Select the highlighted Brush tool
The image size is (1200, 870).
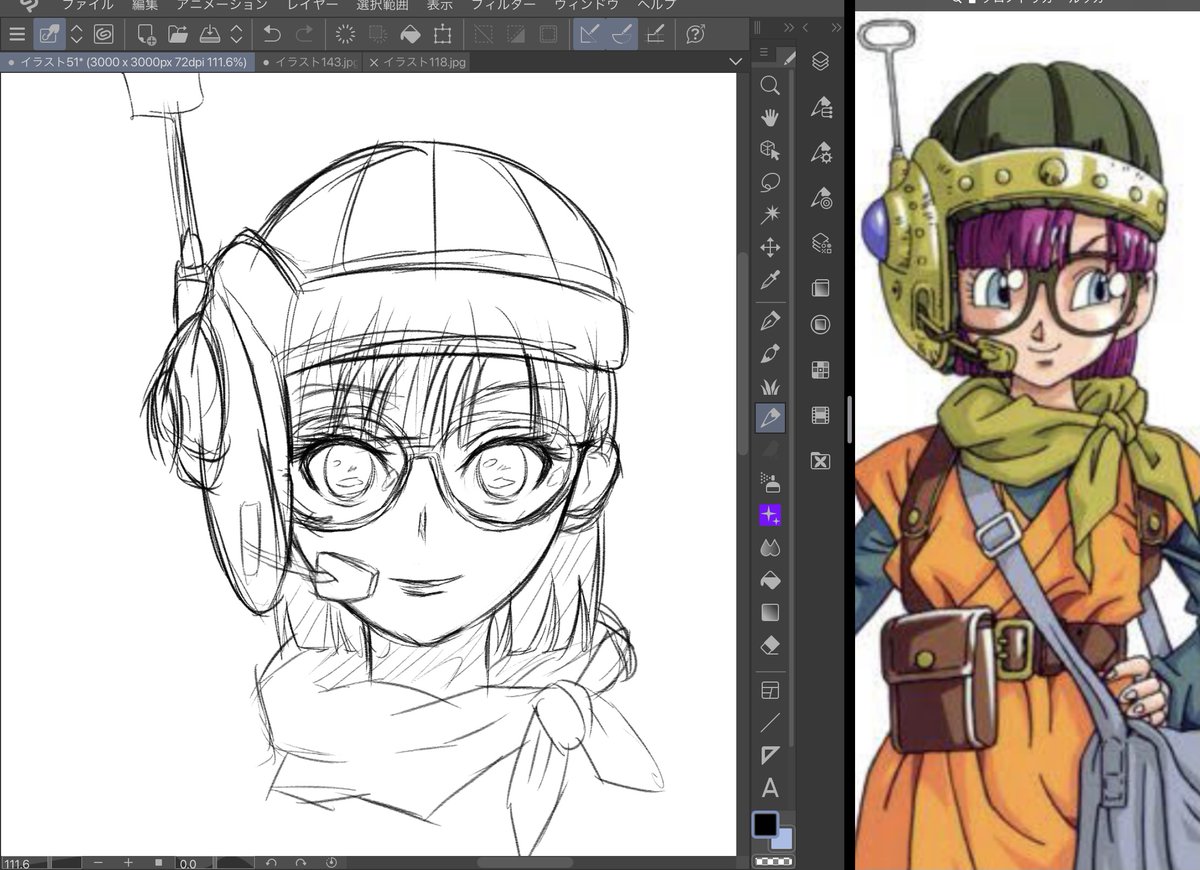[770, 418]
